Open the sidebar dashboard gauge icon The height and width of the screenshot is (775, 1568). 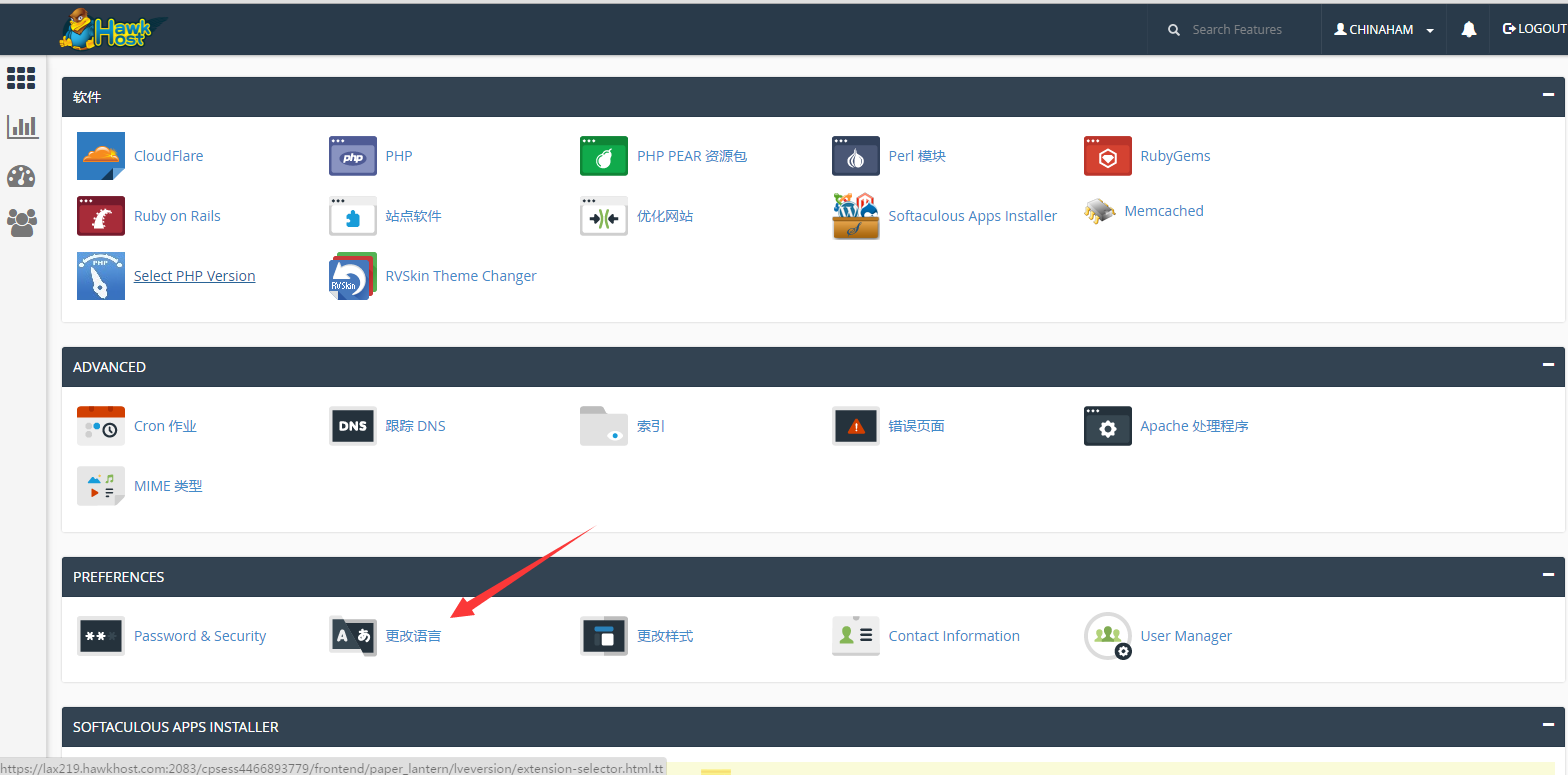(x=21, y=177)
